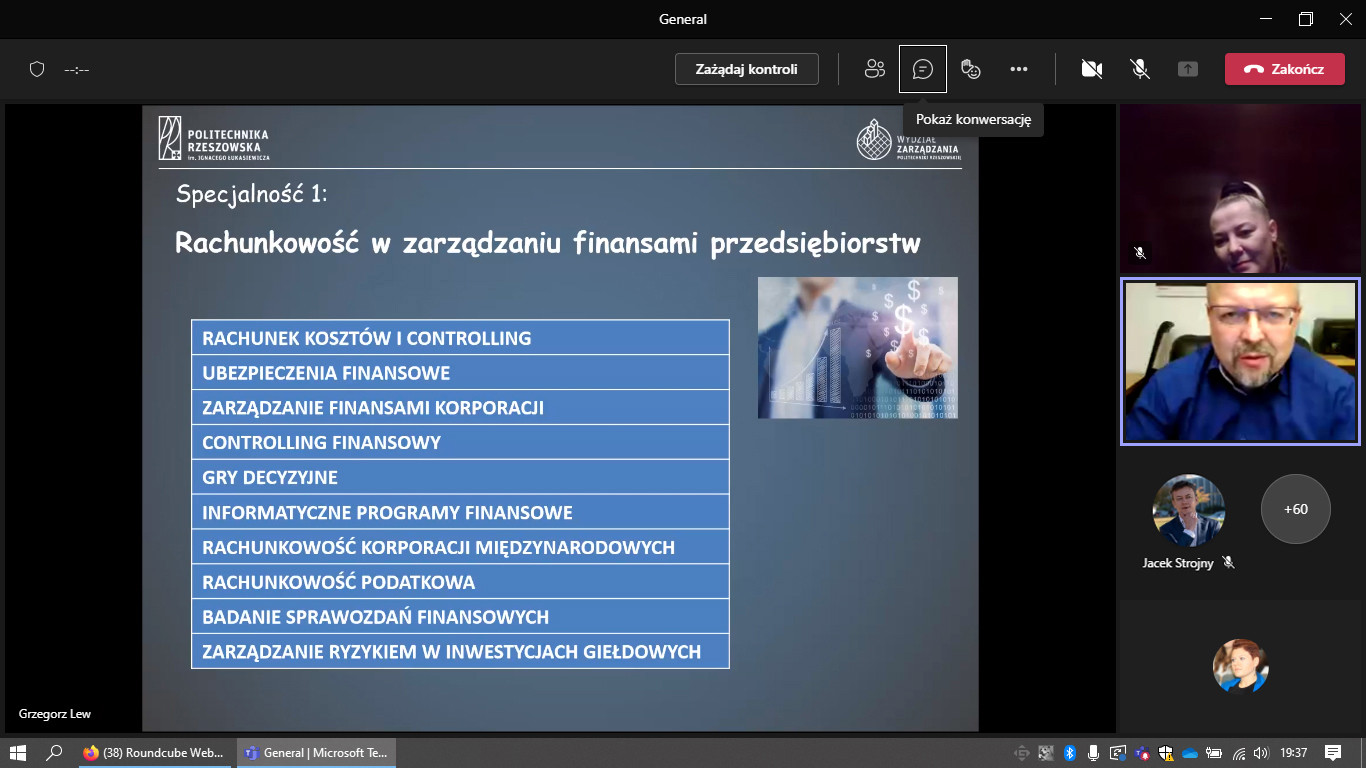Open the volume control in the system tray

(x=1261, y=753)
